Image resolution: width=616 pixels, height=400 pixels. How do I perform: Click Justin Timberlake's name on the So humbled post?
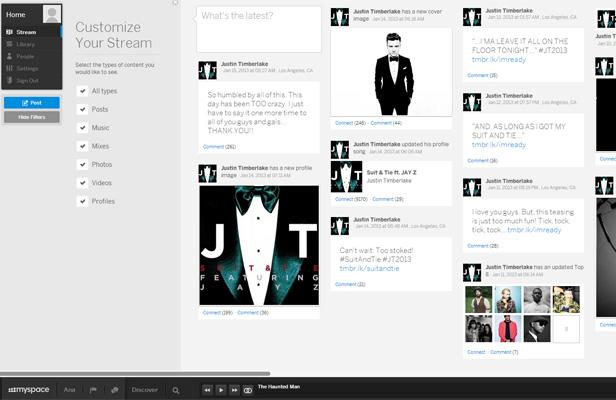(244, 64)
